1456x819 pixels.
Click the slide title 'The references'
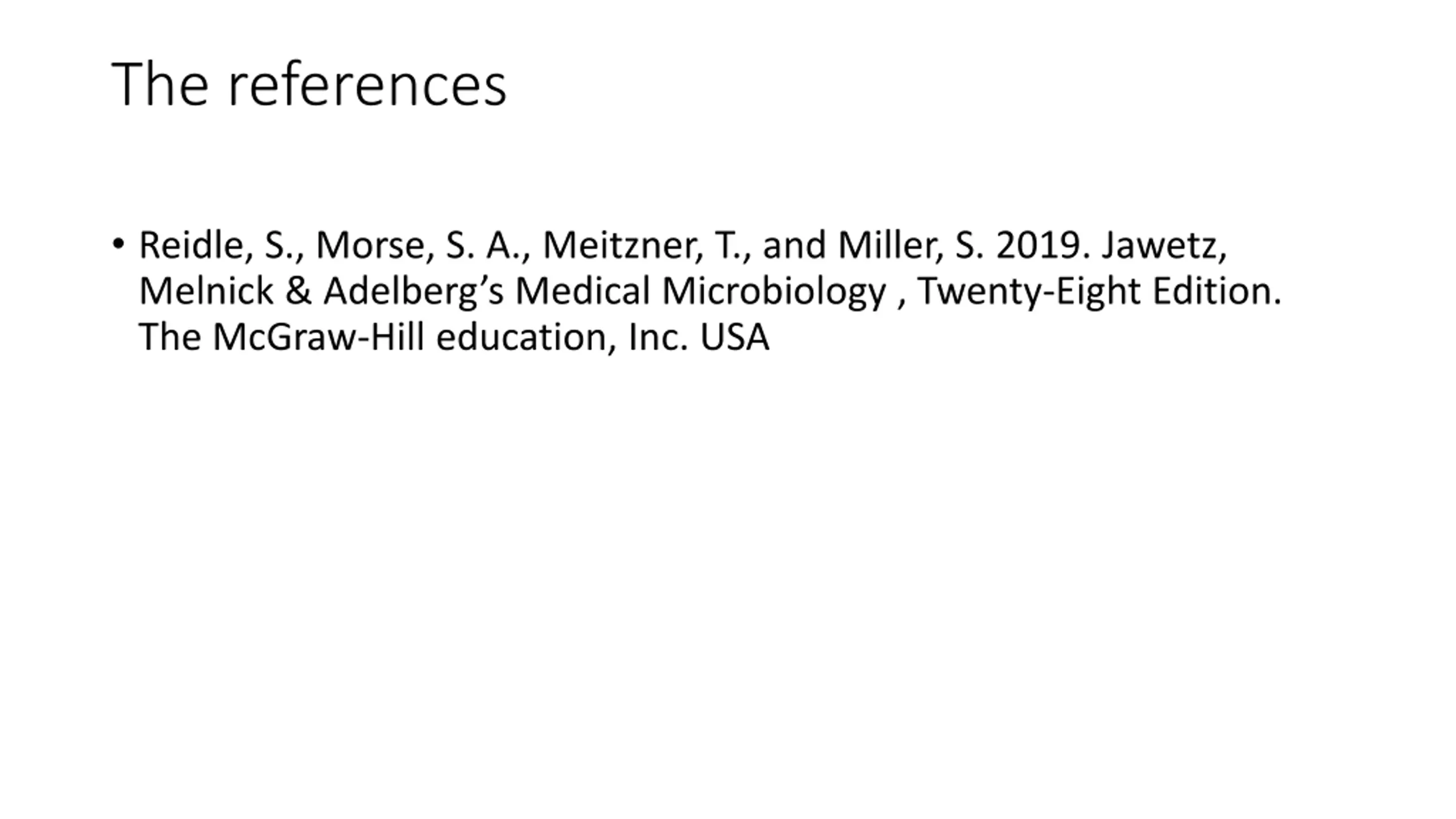point(309,84)
